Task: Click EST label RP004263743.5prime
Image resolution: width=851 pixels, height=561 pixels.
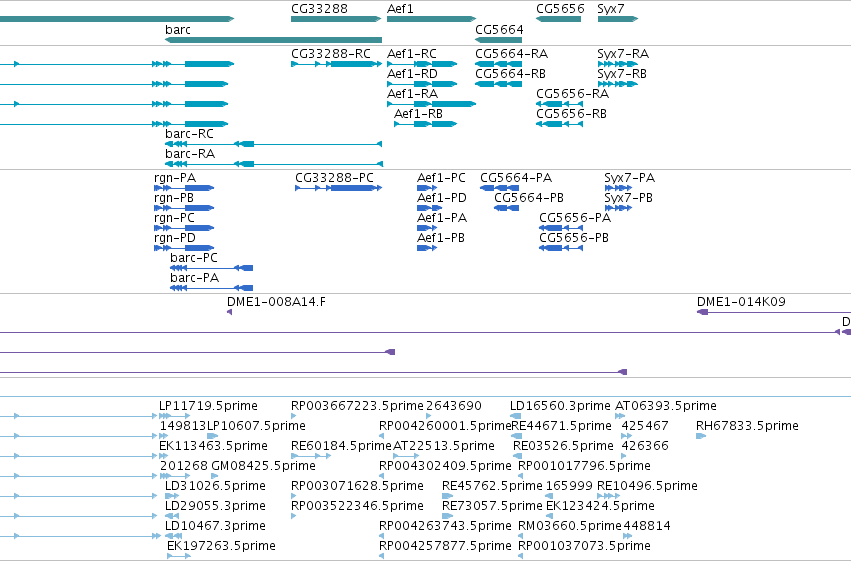Action: (x=445, y=526)
